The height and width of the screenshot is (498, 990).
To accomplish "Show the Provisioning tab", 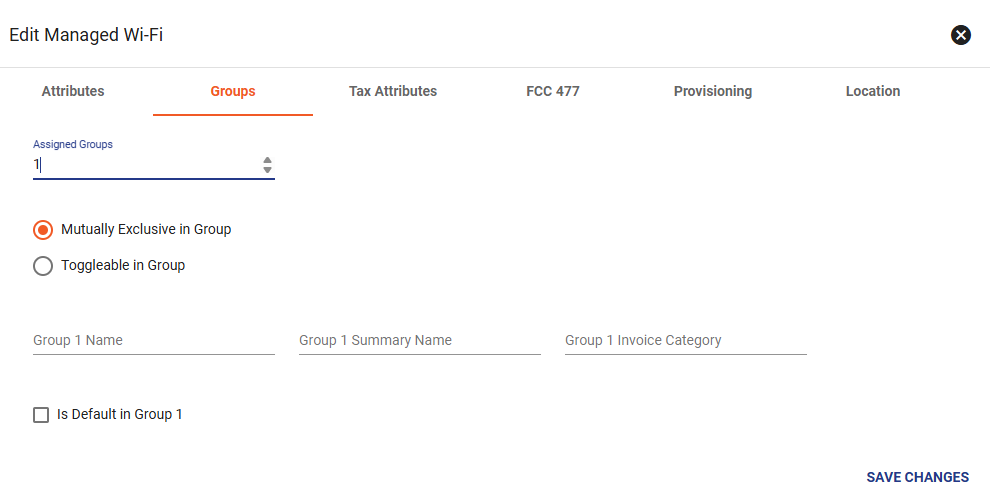I will point(713,91).
